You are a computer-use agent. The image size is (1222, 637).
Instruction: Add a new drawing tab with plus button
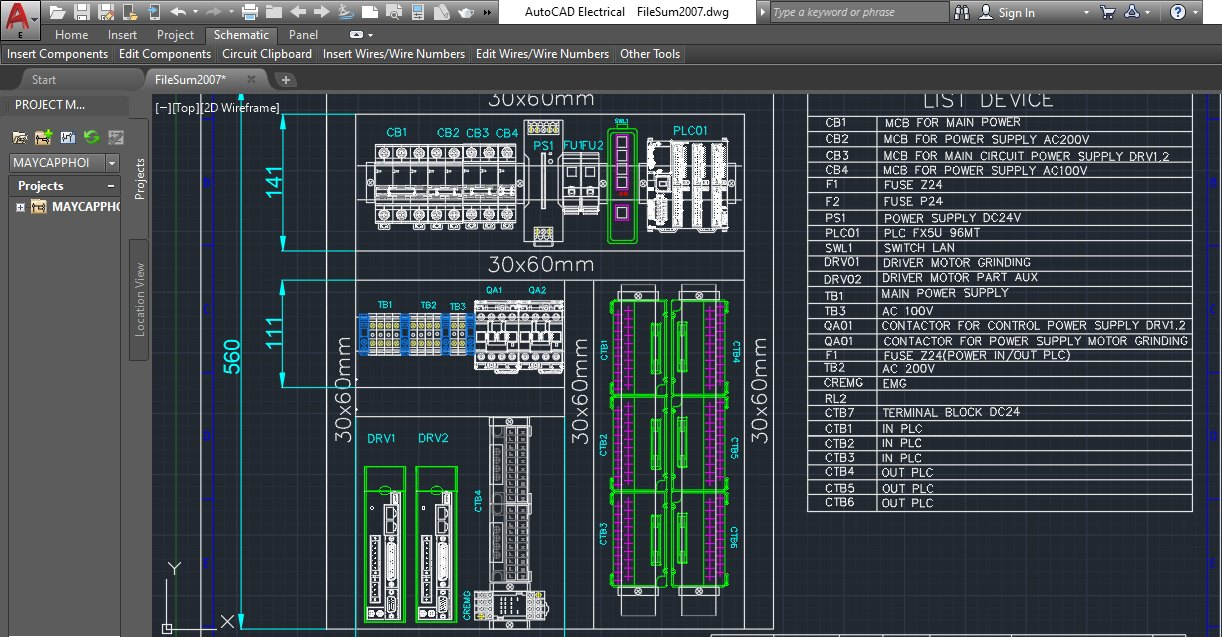285,80
